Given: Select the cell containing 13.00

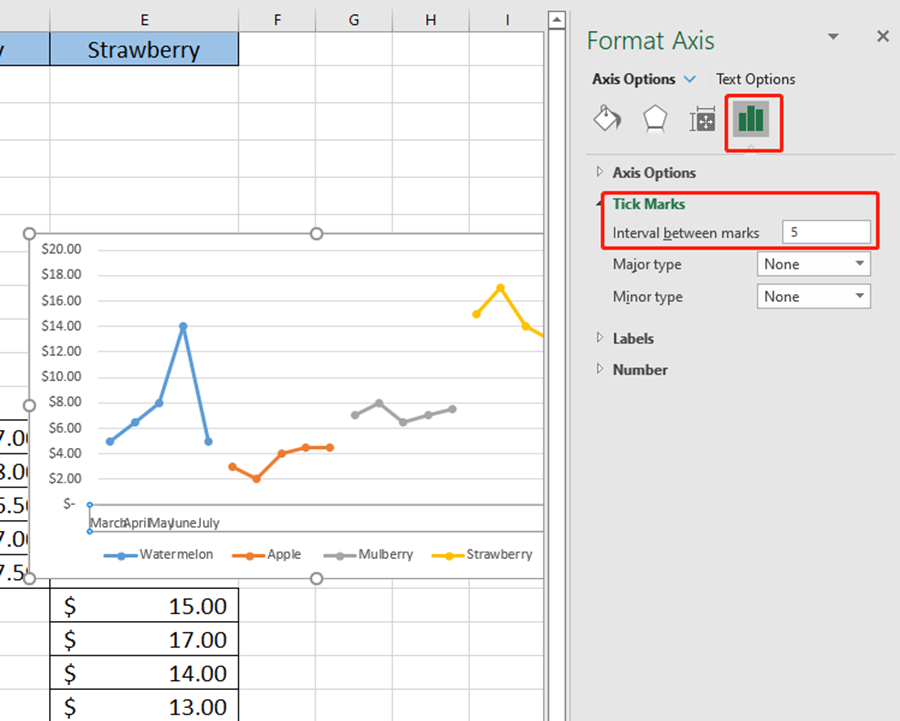Looking at the screenshot, I should [x=144, y=706].
